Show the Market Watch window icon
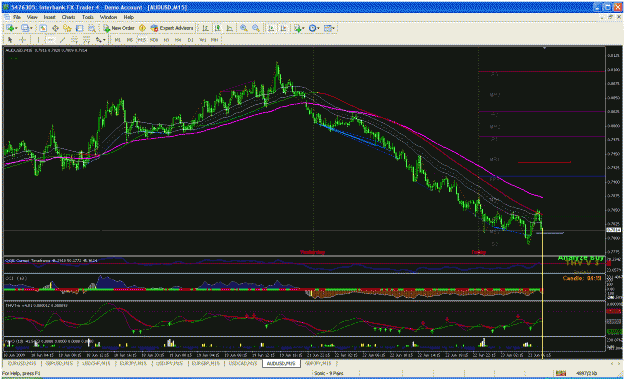The height and width of the screenshot is (379, 625). (43, 28)
